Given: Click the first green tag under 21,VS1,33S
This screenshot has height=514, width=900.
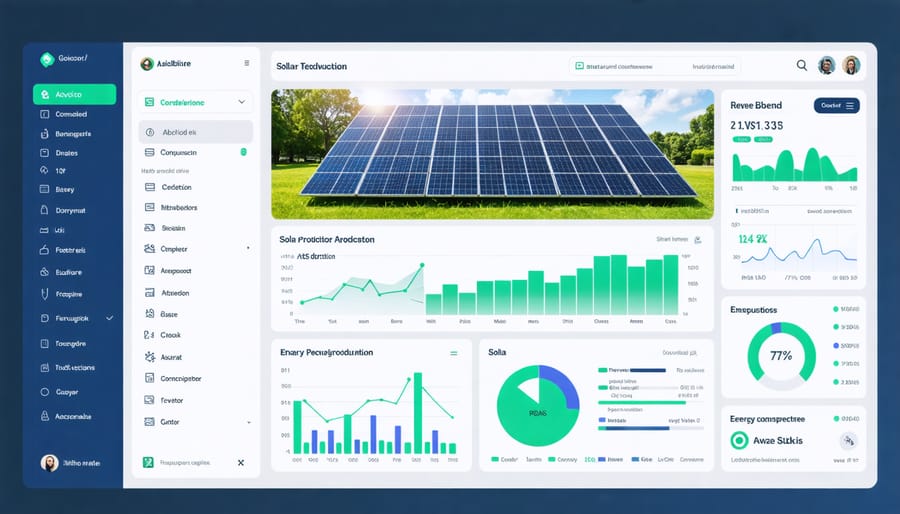Looking at the screenshot, I should (741, 139).
